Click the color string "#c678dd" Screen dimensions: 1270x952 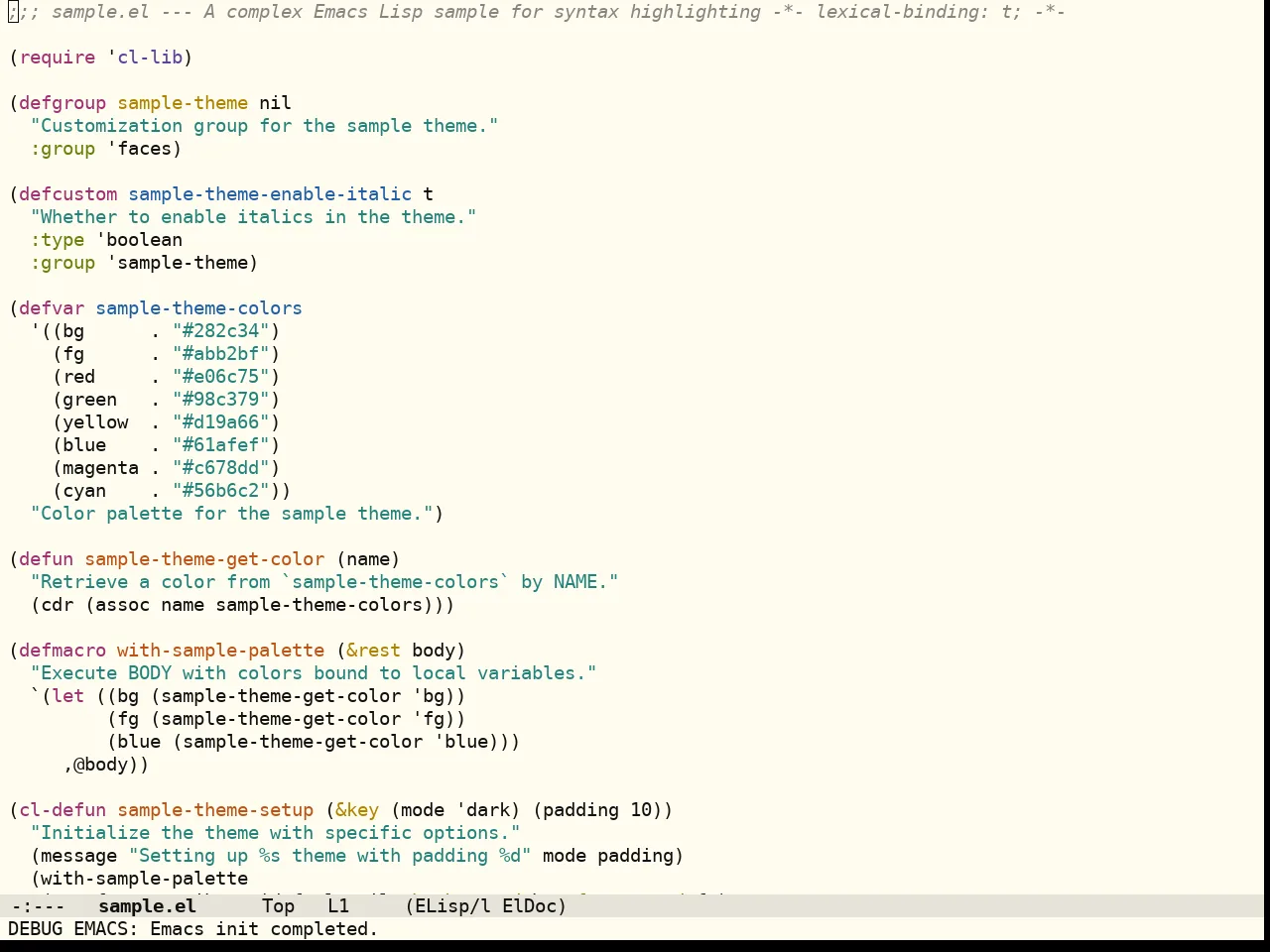(x=221, y=468)
